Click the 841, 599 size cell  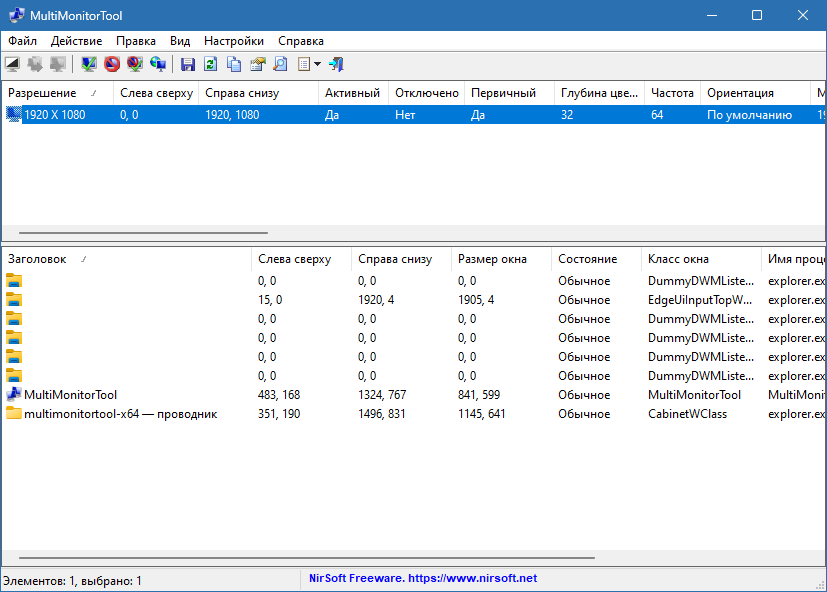pos(479,395)
